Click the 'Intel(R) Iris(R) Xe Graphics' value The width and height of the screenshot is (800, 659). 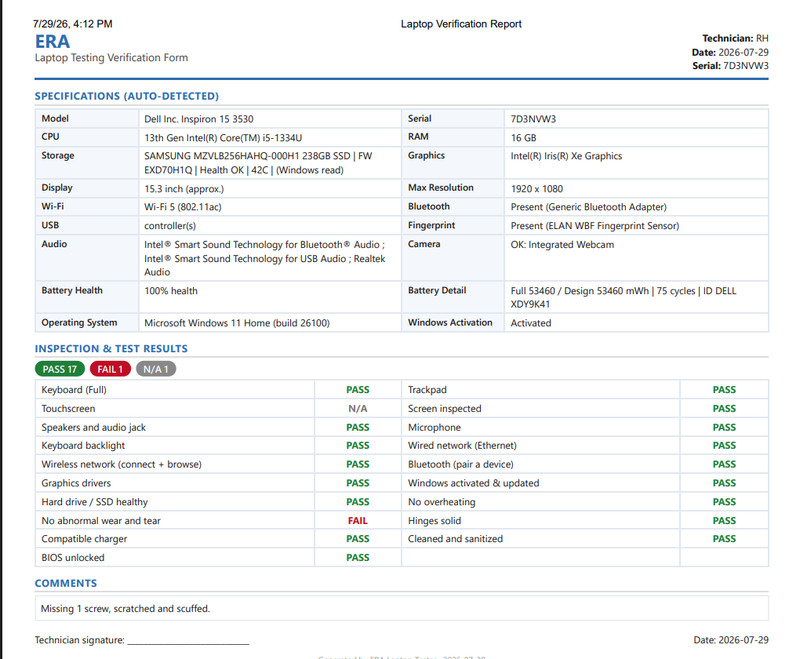pyautogui.click(x=566, y=156)
